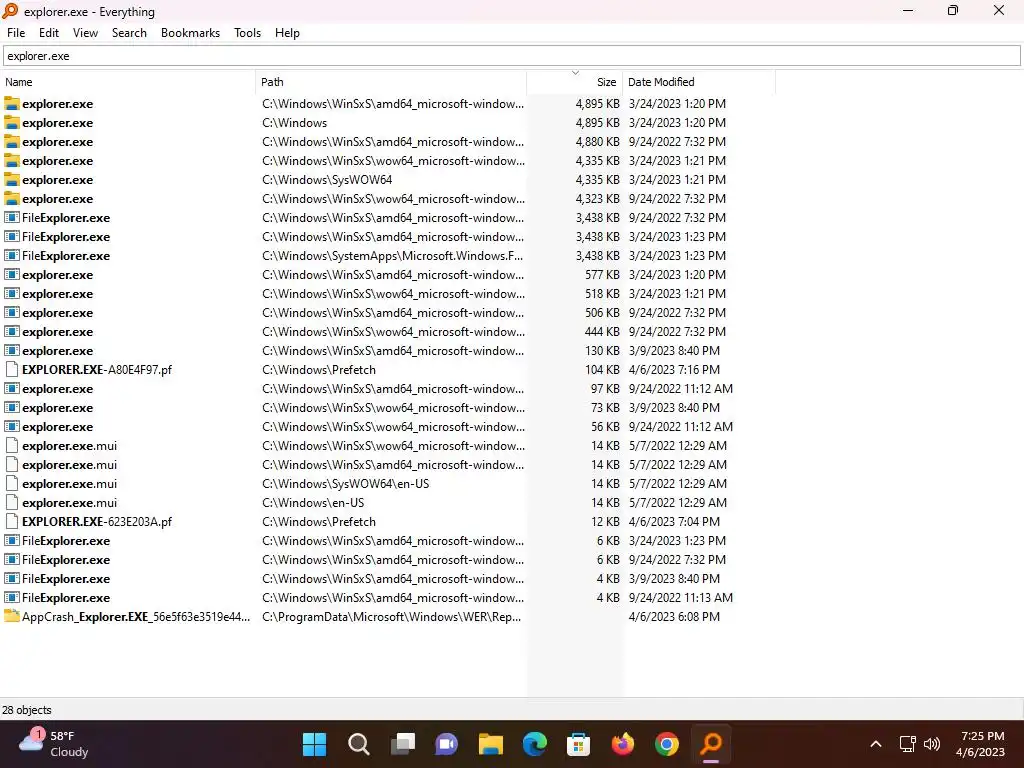Open the Tools menu
This screenshot has width=1024, height=768.
[247, 33]
